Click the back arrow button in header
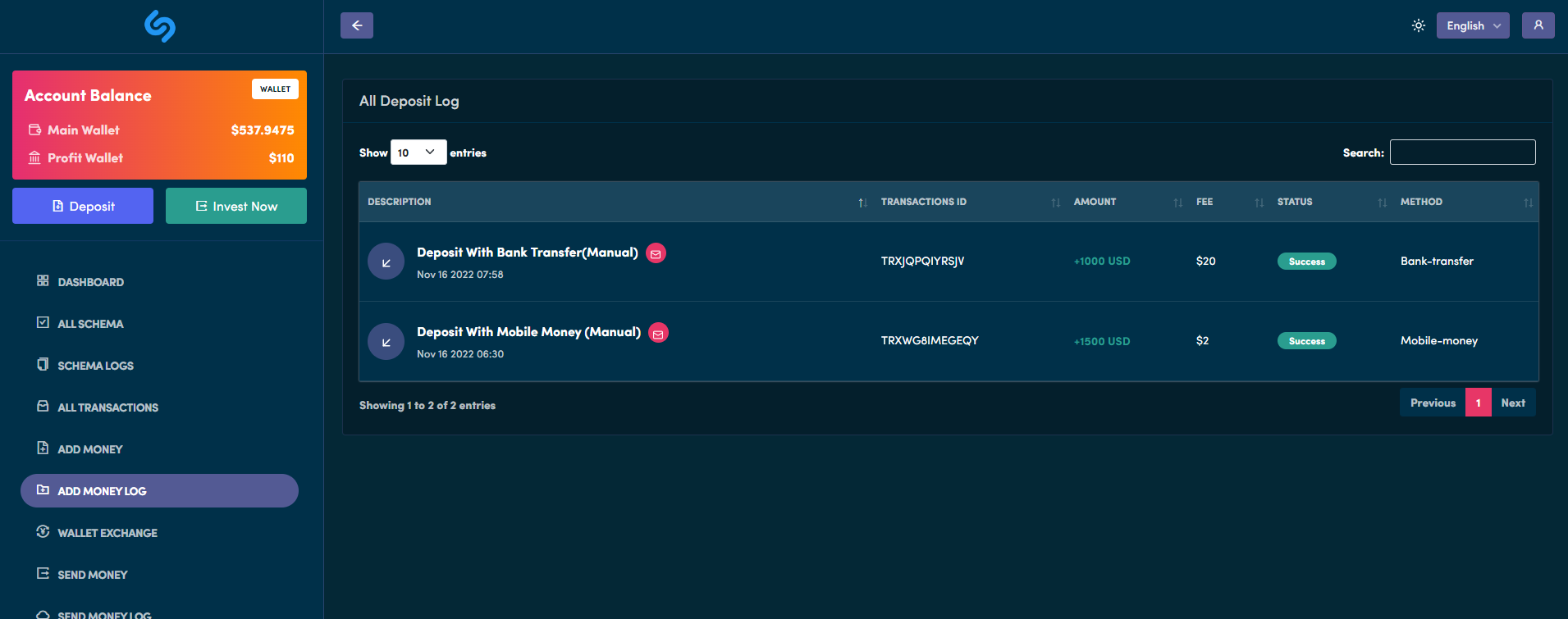The height and width of the screenshot is (619, 1568). click(357, 25)
